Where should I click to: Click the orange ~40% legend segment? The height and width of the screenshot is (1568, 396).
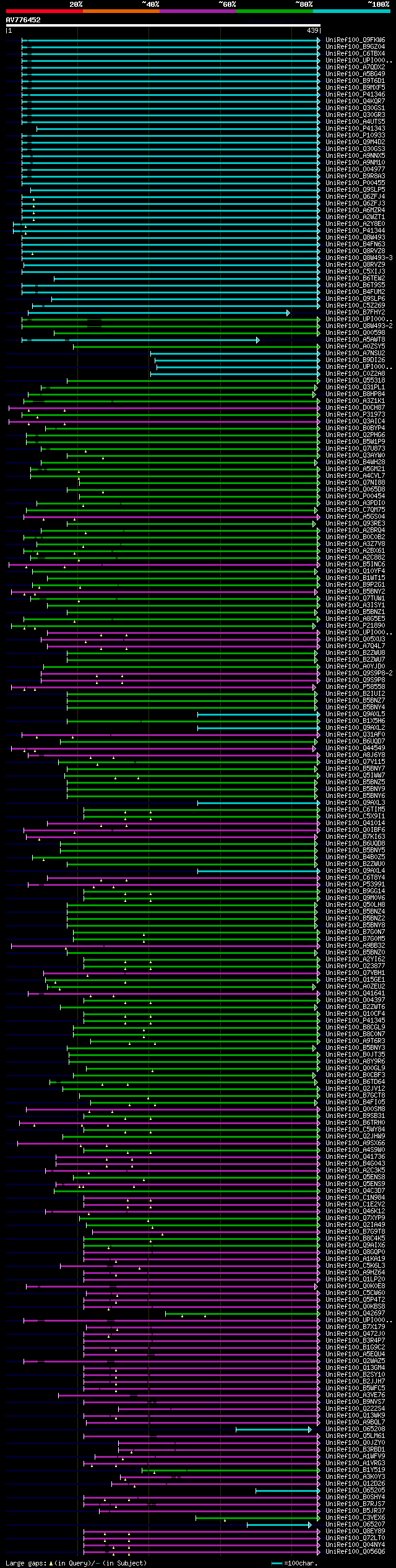click(121, 11)
